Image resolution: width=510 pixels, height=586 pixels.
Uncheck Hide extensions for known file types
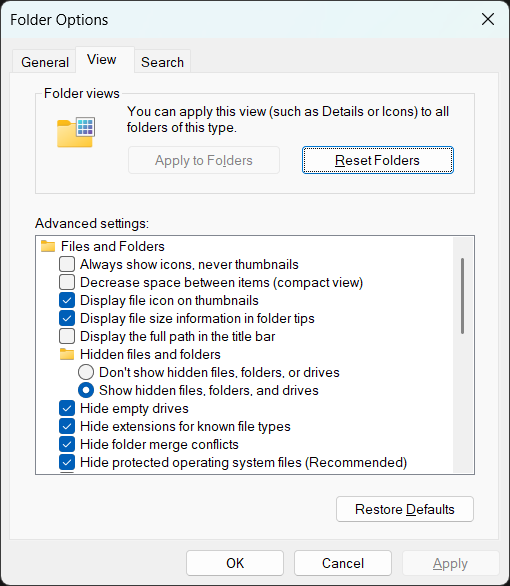pos(67,426)
